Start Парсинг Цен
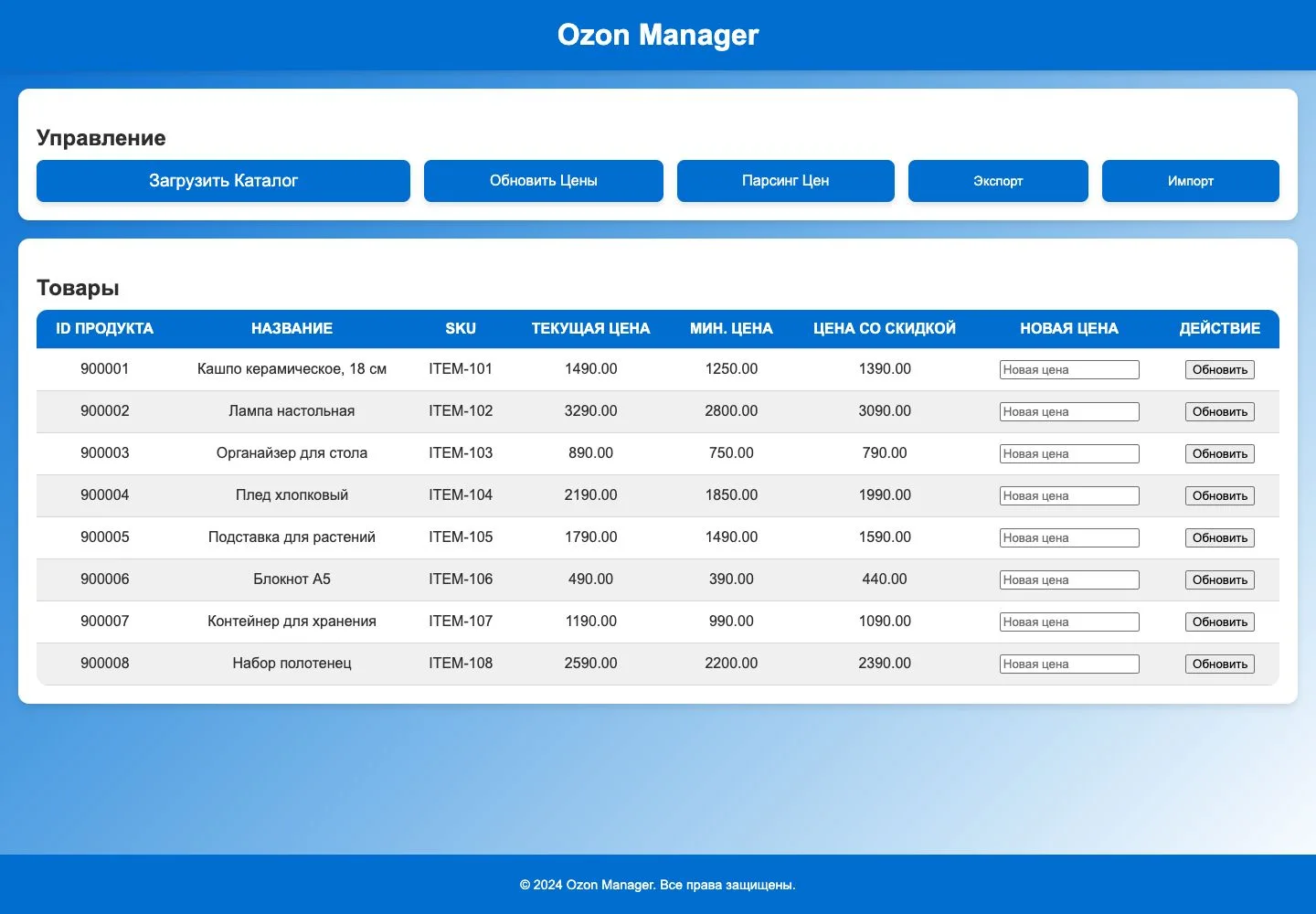 click(786, 181)
